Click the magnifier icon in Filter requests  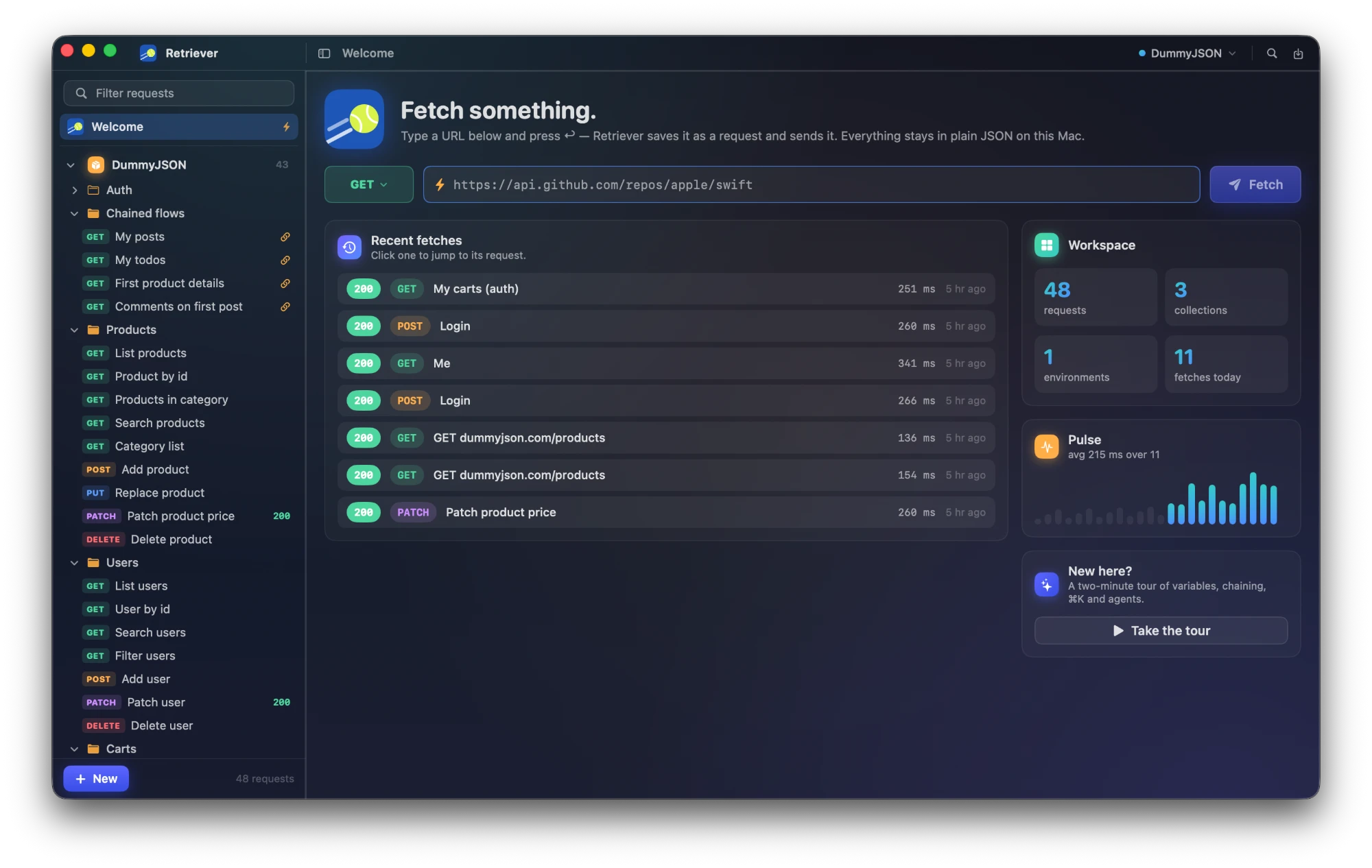pyautogui.click(x=81, y=93)
